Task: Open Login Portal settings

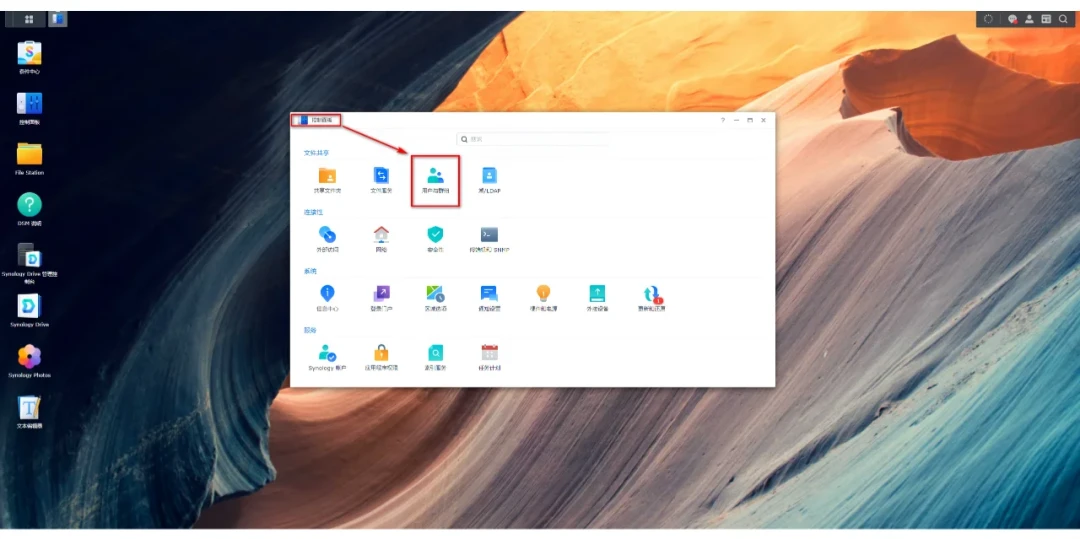Action: 381,299
